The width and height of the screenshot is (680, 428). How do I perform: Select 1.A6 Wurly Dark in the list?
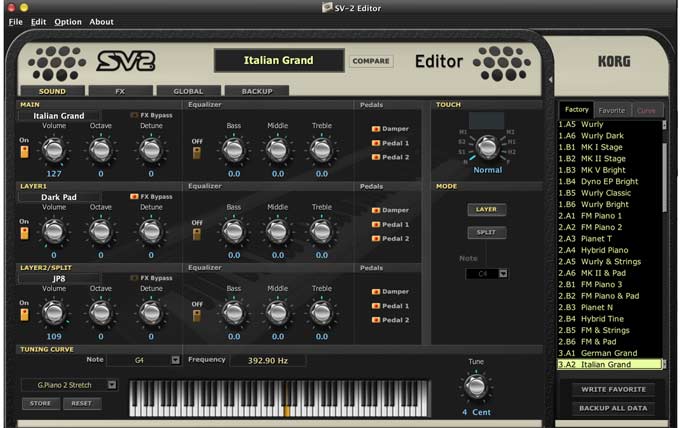click(609, 136)
